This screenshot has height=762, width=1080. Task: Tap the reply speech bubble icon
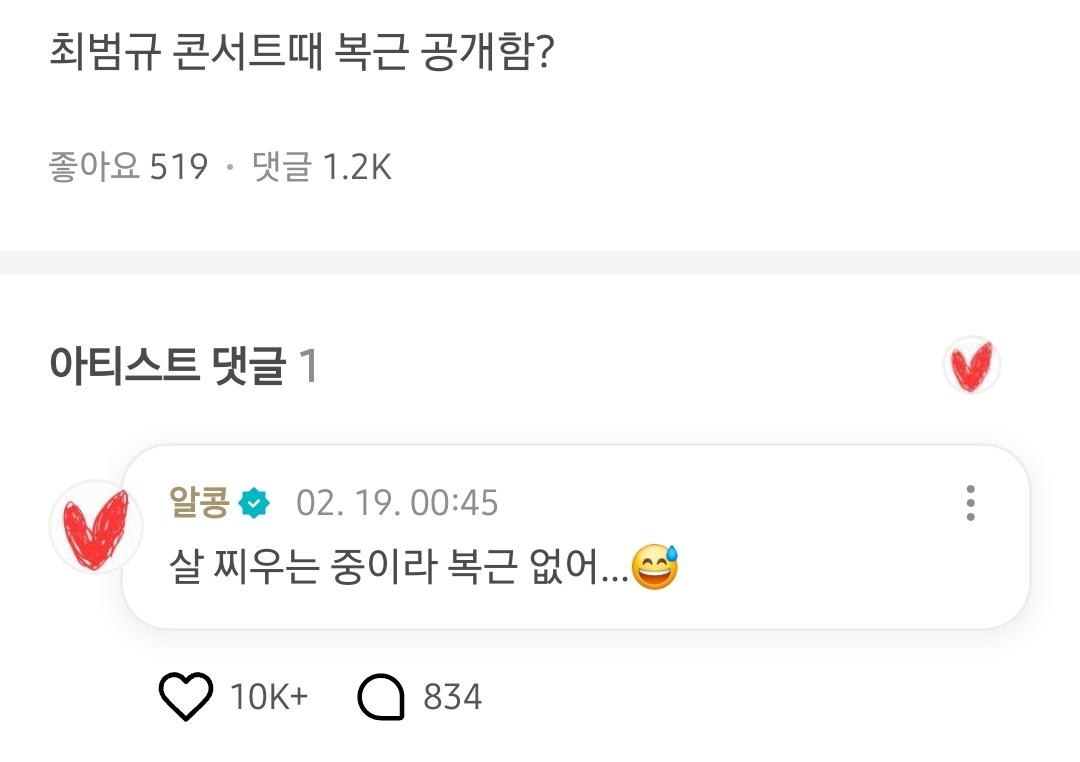pos(381,697)
